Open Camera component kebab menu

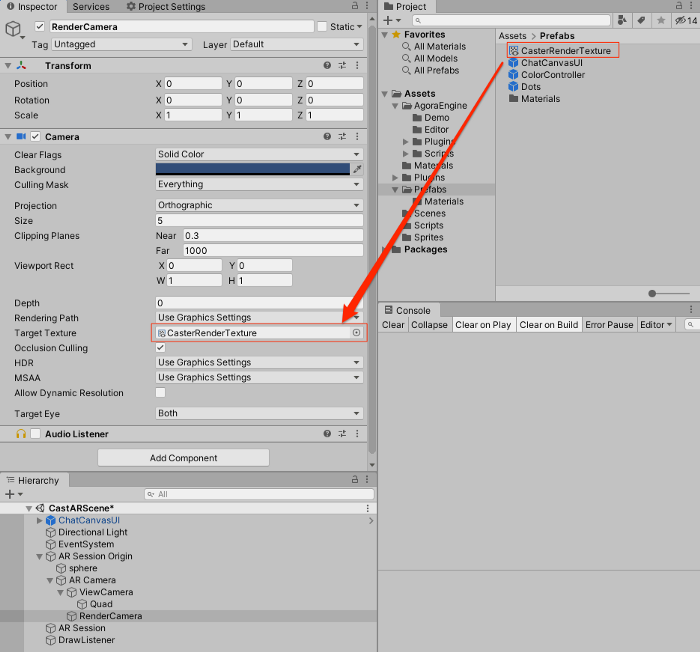pos(357,137)
